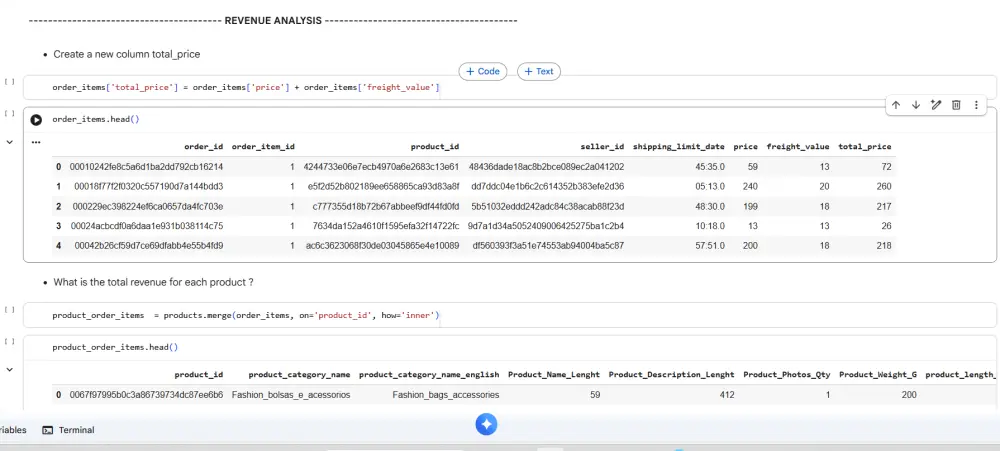Collapse output of product_order_items.head() cell
Image resolution: width=1000 pixels, height=451 pixels.
(10, 369)
